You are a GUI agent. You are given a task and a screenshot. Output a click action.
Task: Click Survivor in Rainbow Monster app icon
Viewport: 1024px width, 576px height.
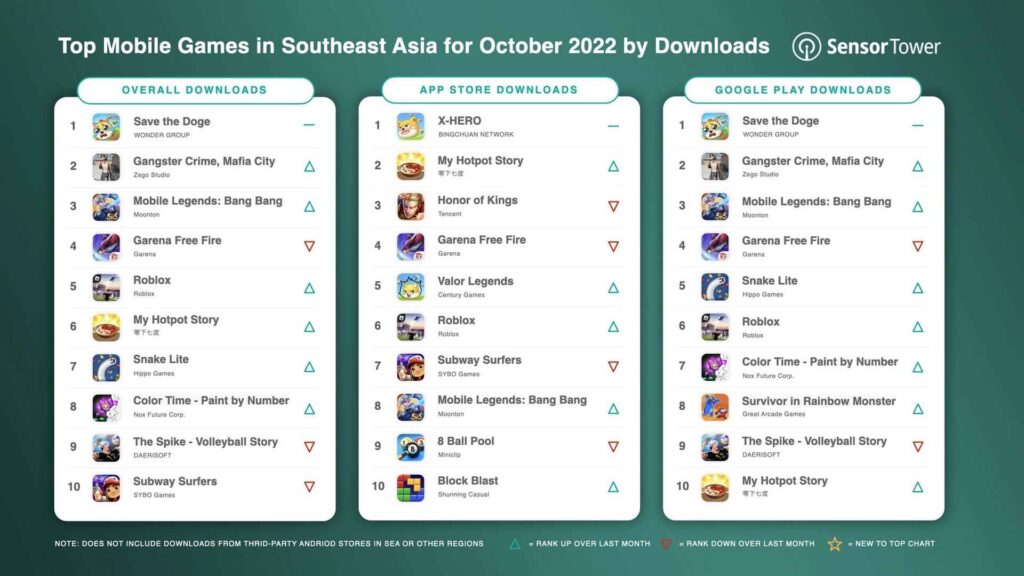pos(714,407)
